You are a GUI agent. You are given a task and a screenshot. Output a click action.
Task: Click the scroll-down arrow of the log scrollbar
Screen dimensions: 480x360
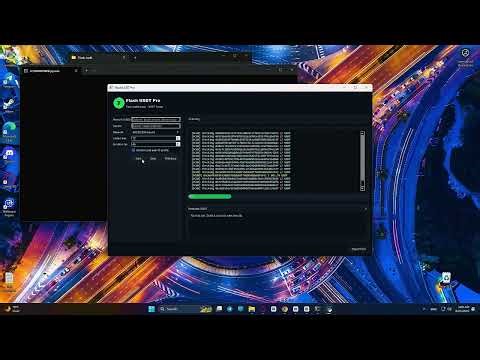(x=362, y=189)
